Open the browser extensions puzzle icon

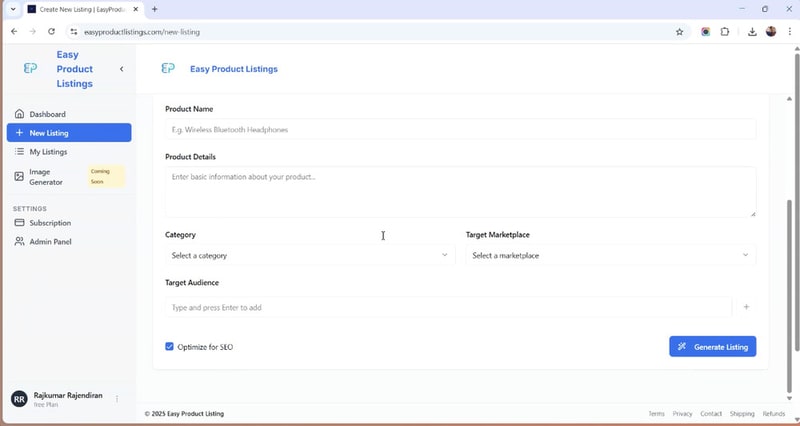click(x=725, y=31)
